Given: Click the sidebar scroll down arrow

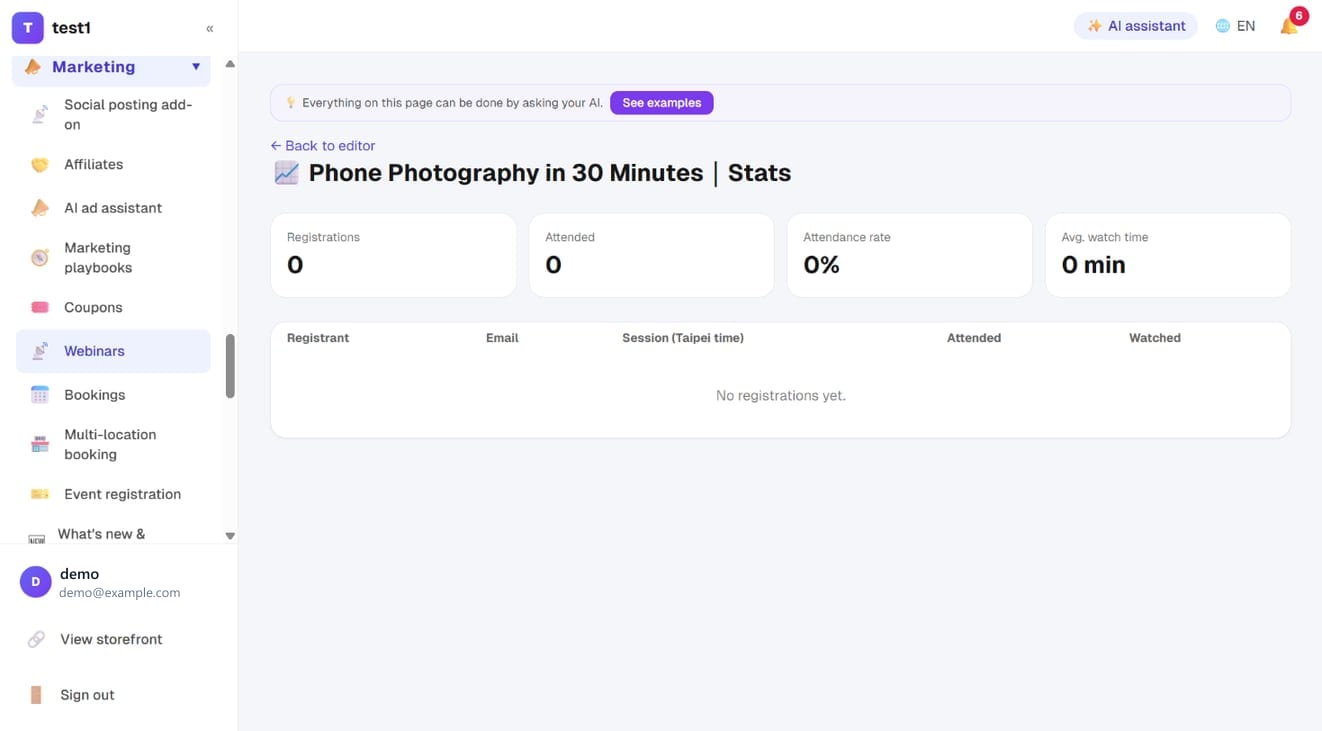Looking at the screenshot, I should tap(230, 536).
